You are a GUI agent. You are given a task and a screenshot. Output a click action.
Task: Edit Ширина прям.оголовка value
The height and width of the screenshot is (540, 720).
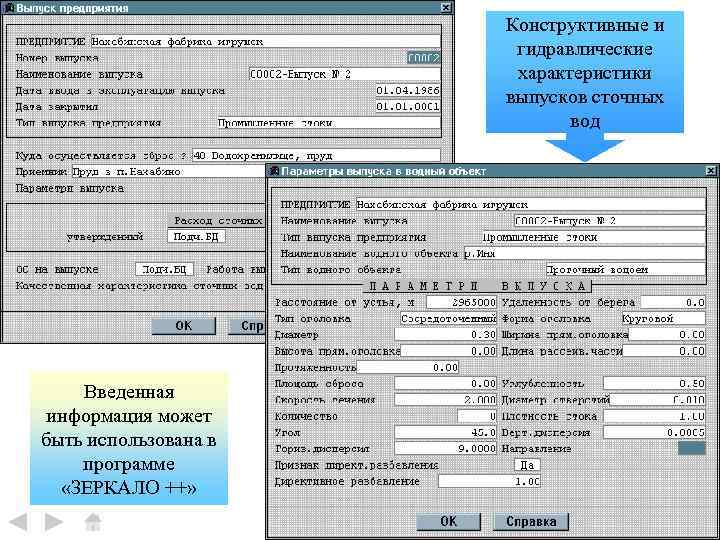(667, 335)
